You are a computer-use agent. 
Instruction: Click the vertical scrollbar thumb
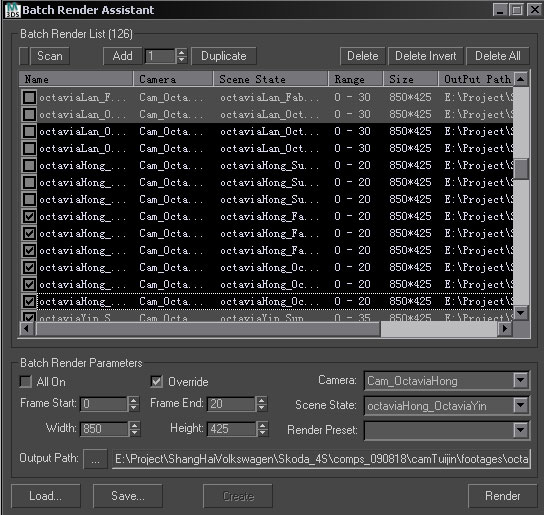point(521,169)
